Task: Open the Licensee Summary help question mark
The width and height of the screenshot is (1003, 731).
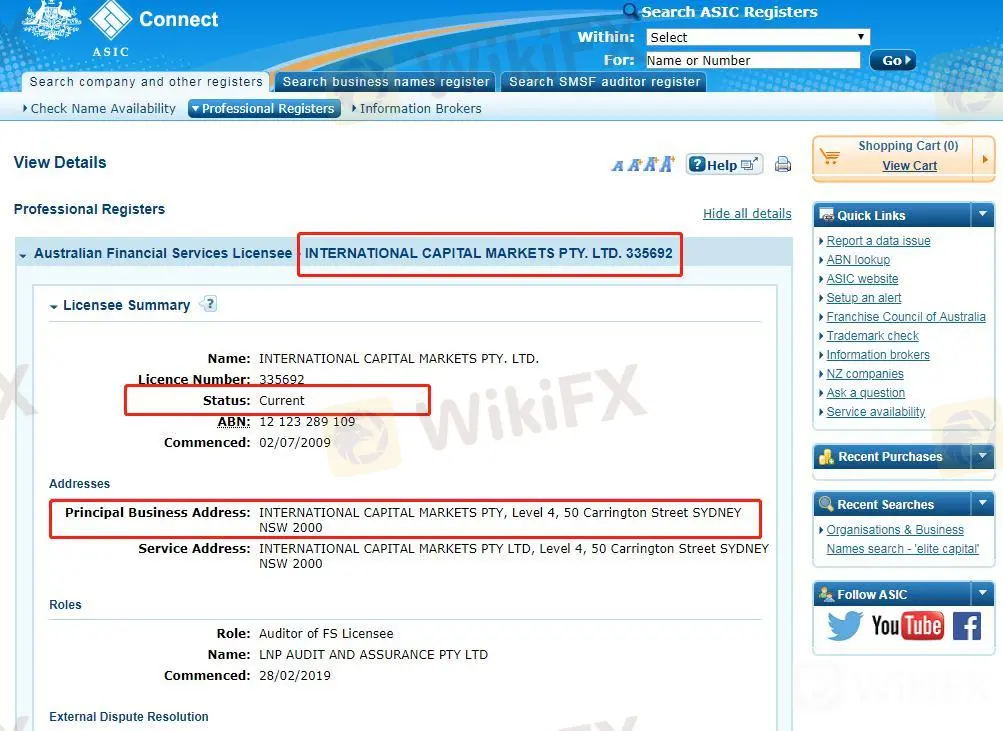Action: coord(209,304)
